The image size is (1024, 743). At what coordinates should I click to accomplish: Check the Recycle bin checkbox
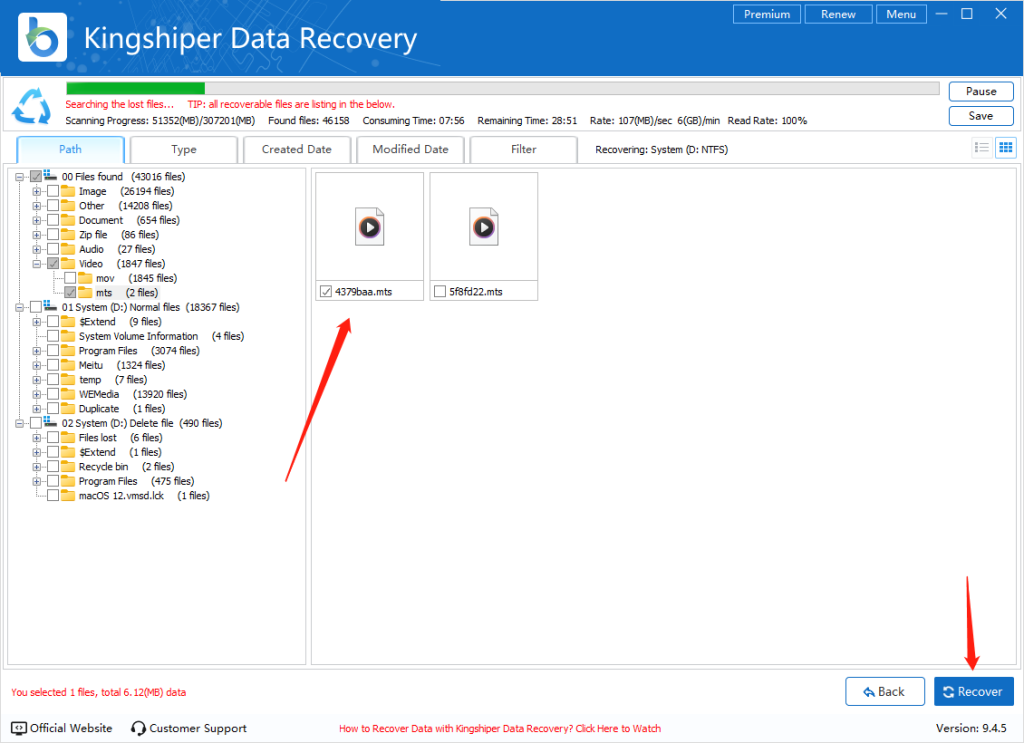coord(53,466)
